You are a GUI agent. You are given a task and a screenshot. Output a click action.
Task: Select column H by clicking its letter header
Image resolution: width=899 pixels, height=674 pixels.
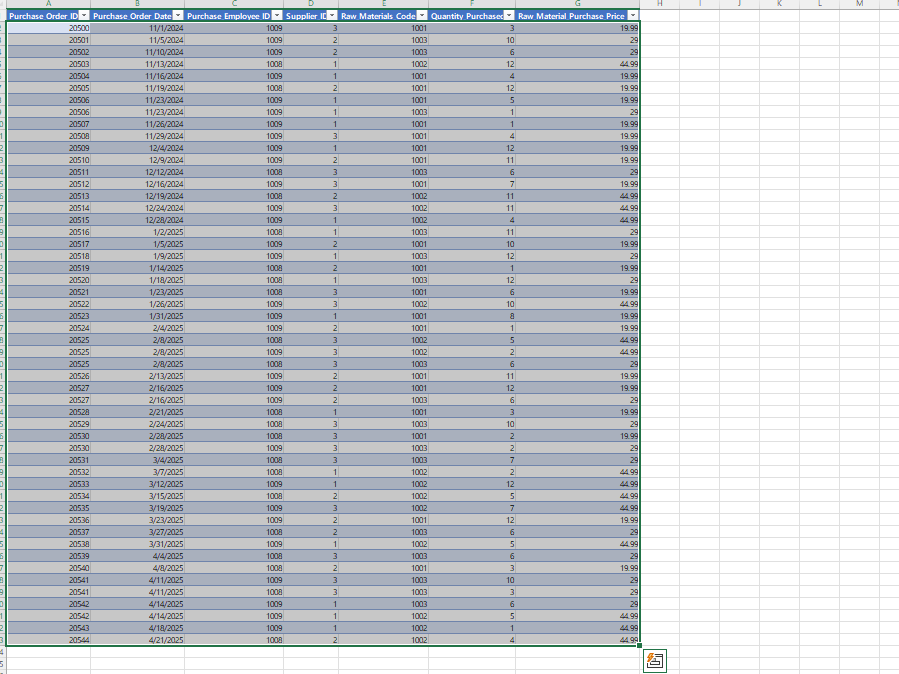[660, 5]
